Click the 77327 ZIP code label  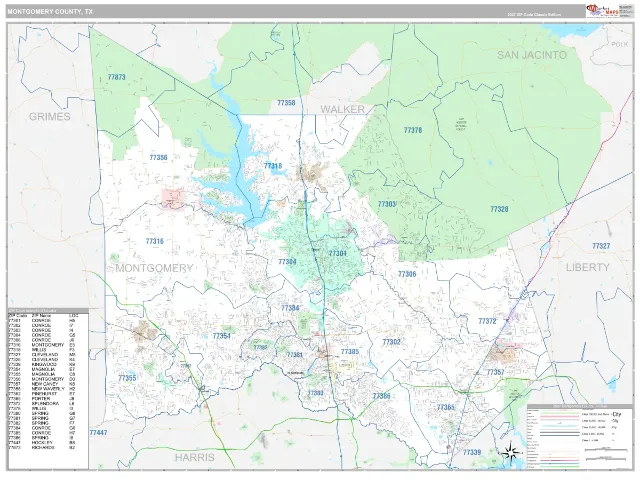[601, 246]
